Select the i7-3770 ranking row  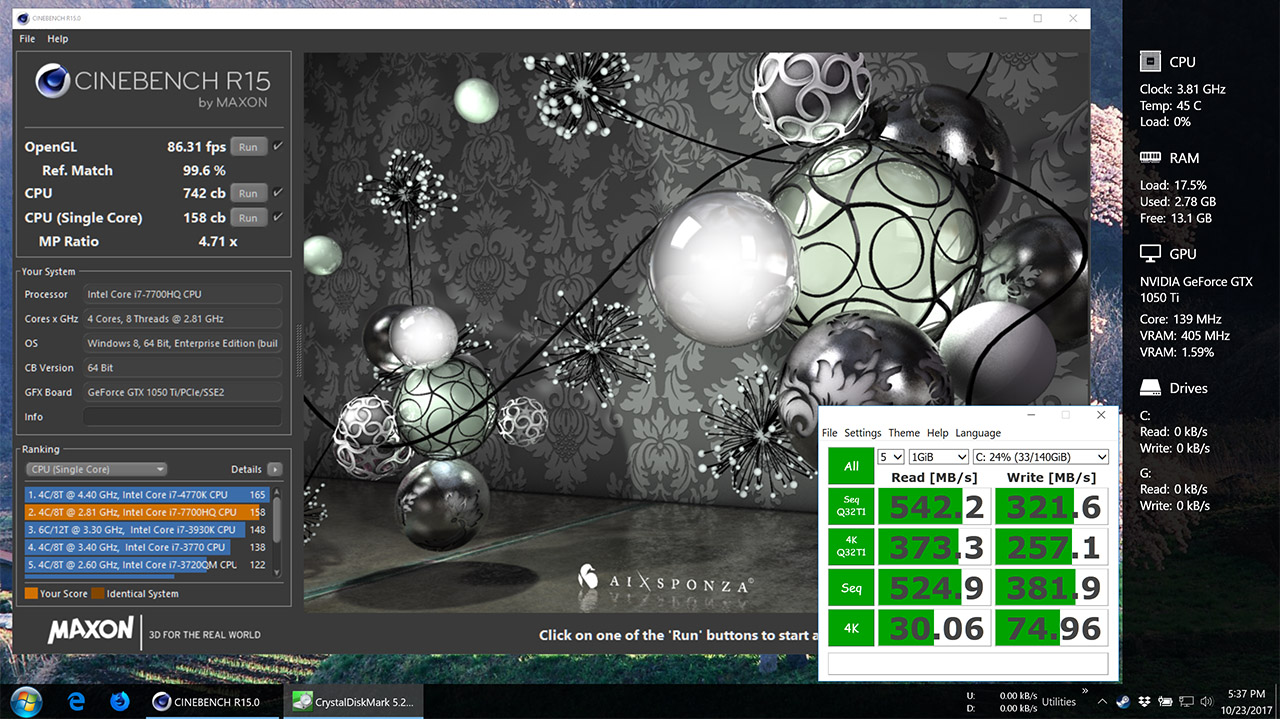[147, 547]
